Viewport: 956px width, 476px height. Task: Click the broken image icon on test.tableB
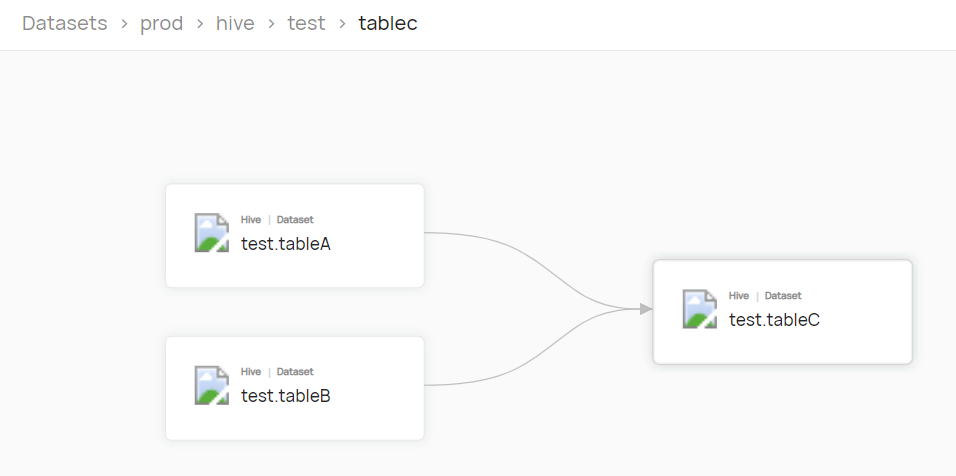click(212, 385)
